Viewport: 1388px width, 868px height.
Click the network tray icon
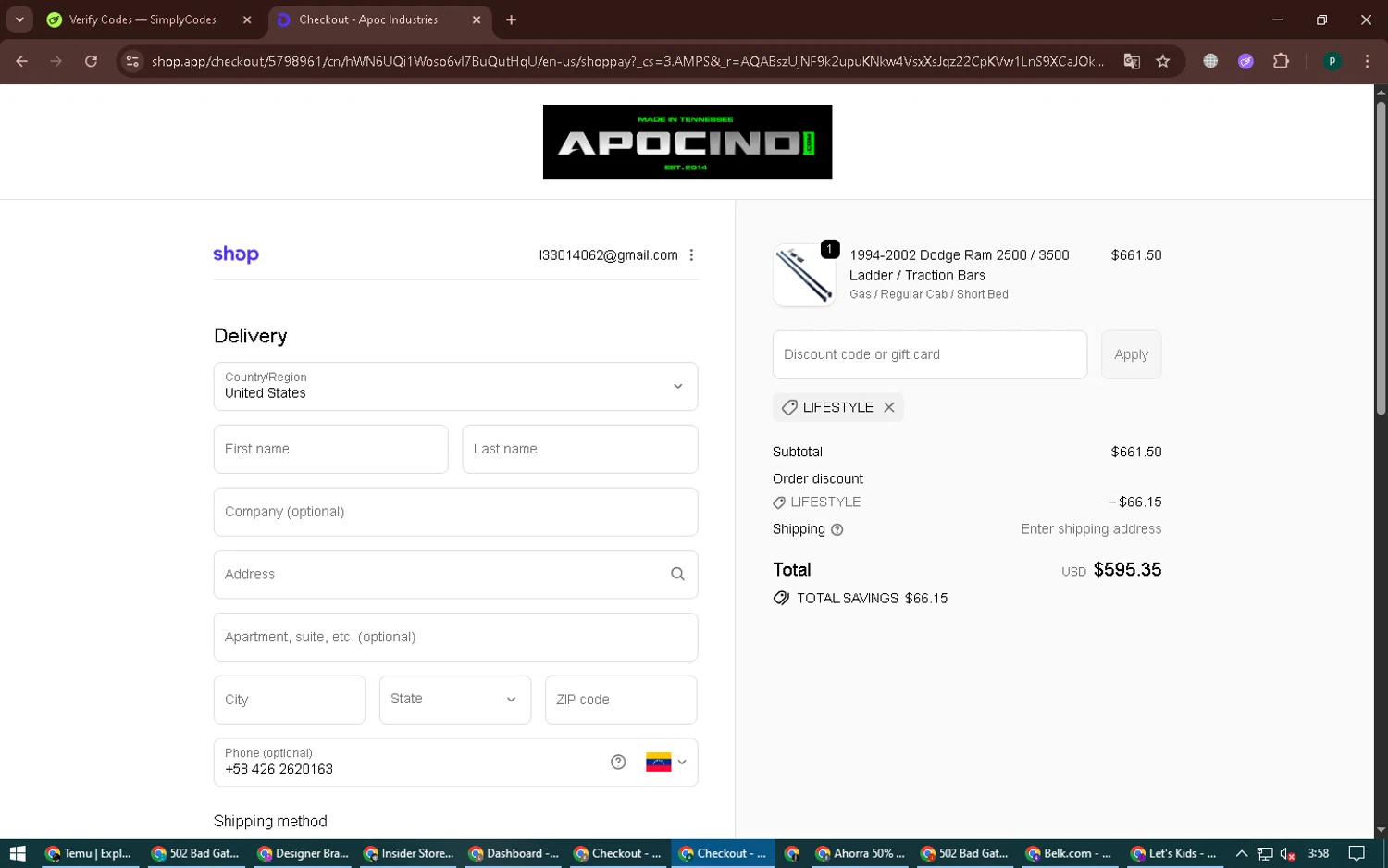coord(1264,853)
